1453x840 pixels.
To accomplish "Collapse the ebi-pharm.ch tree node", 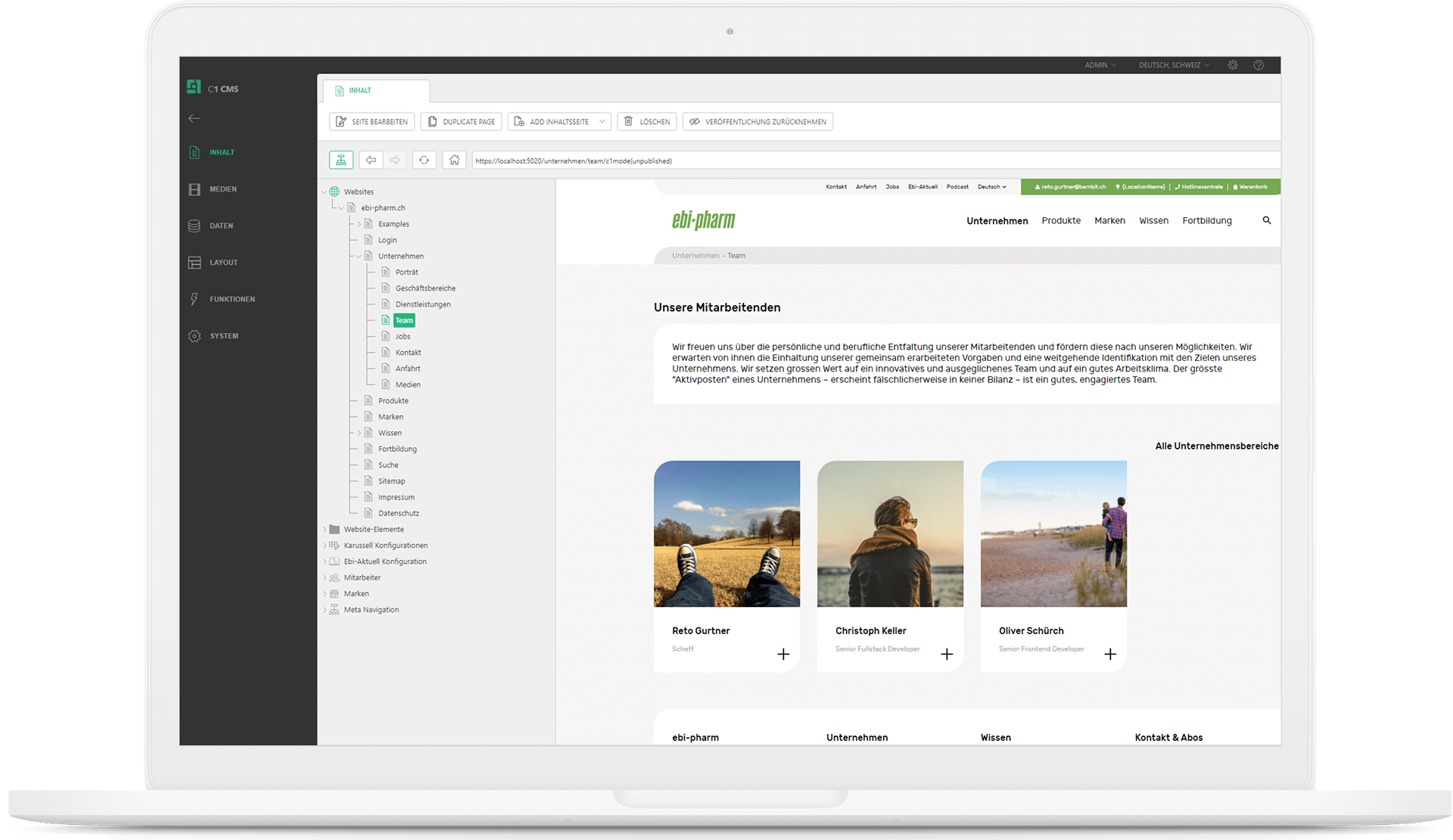I will pyautogui.click(x=341, y=208).
